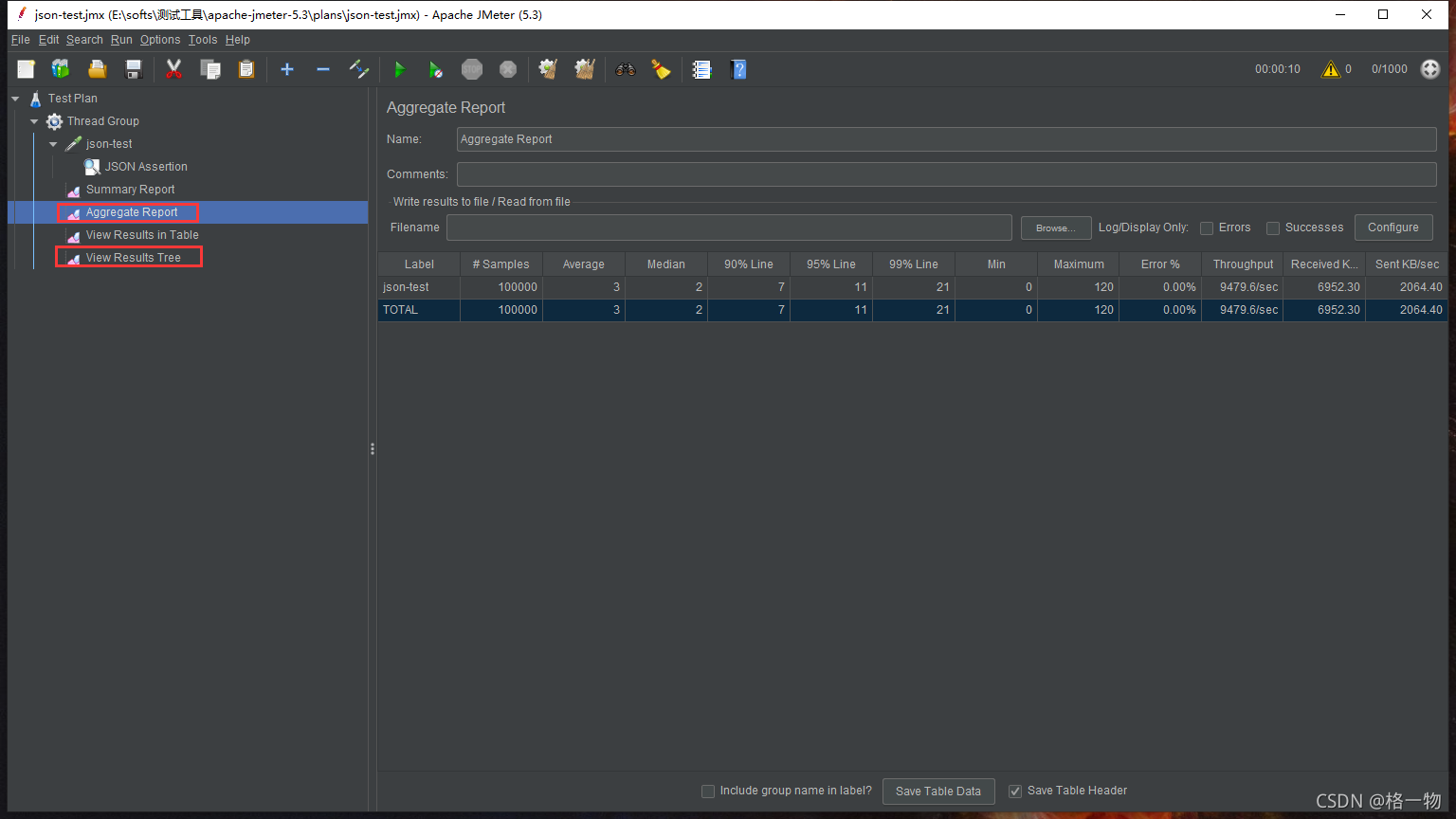Screen dimensions: 1456x819
Task: Enable the Errors only checkbox
Action: (x=1207, y=228)
